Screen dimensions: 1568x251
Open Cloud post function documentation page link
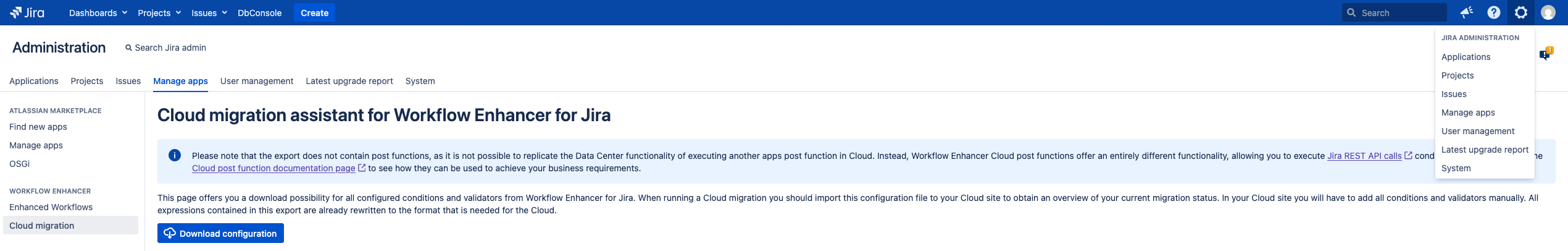click(273, 168)
